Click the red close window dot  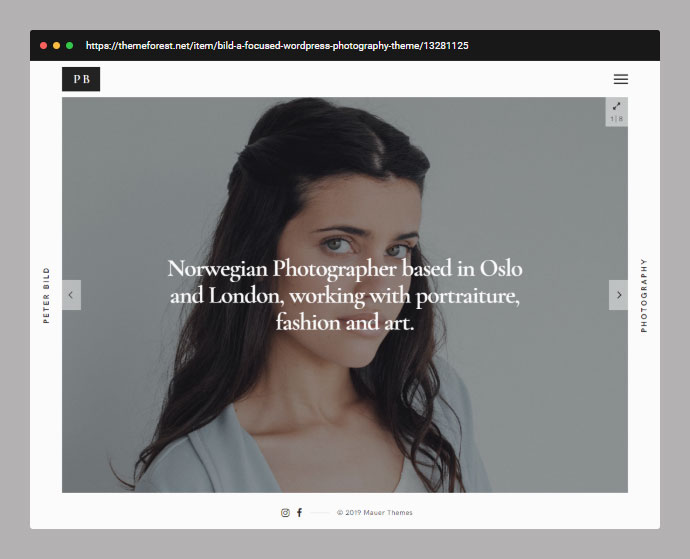[44, 45]
